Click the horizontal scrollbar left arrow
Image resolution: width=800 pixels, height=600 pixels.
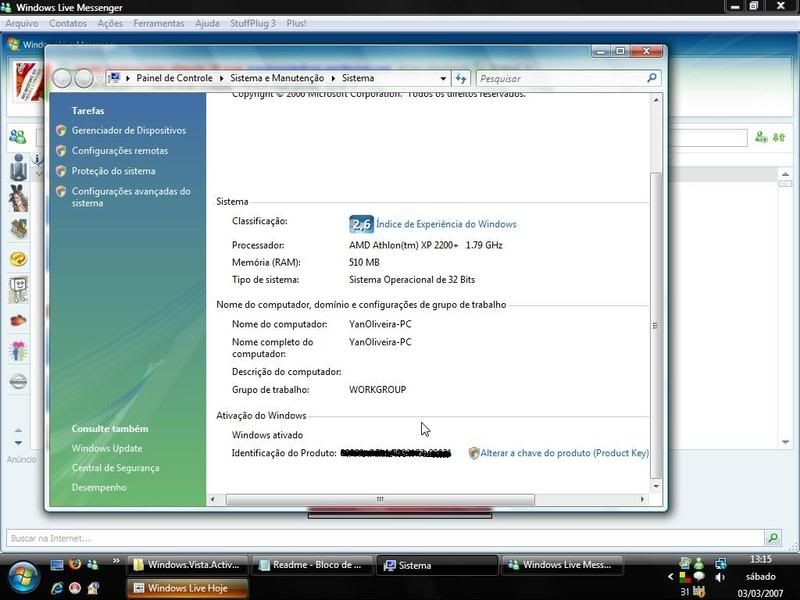(x=213, y=499)
